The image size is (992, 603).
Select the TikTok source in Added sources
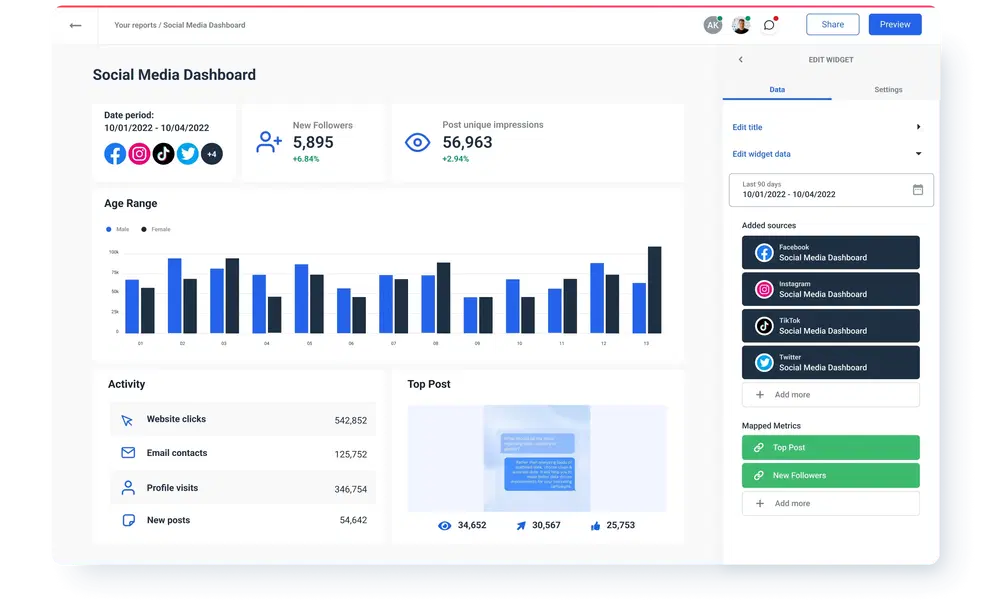tap(830, 325)
